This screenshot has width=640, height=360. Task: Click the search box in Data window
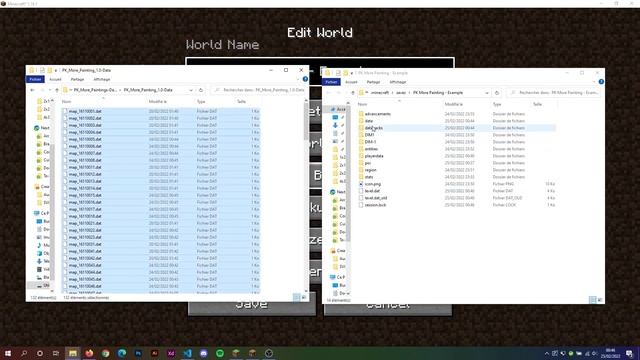coord(259,90)
